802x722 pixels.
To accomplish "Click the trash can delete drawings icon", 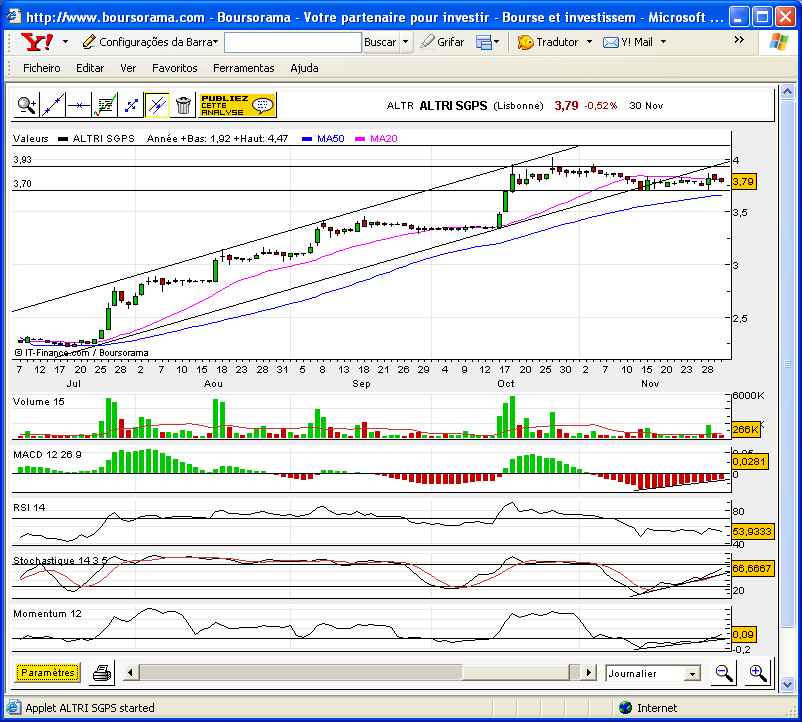I will coord(183,105).
